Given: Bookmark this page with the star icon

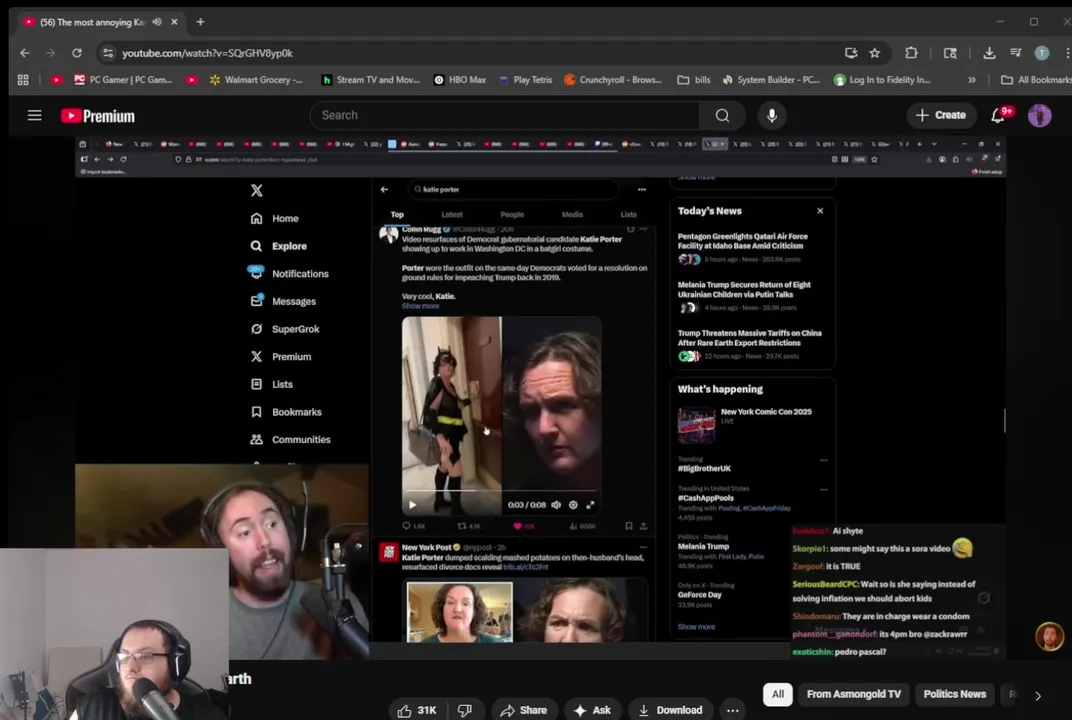Looking at the screenshot, I should [874, 53].
